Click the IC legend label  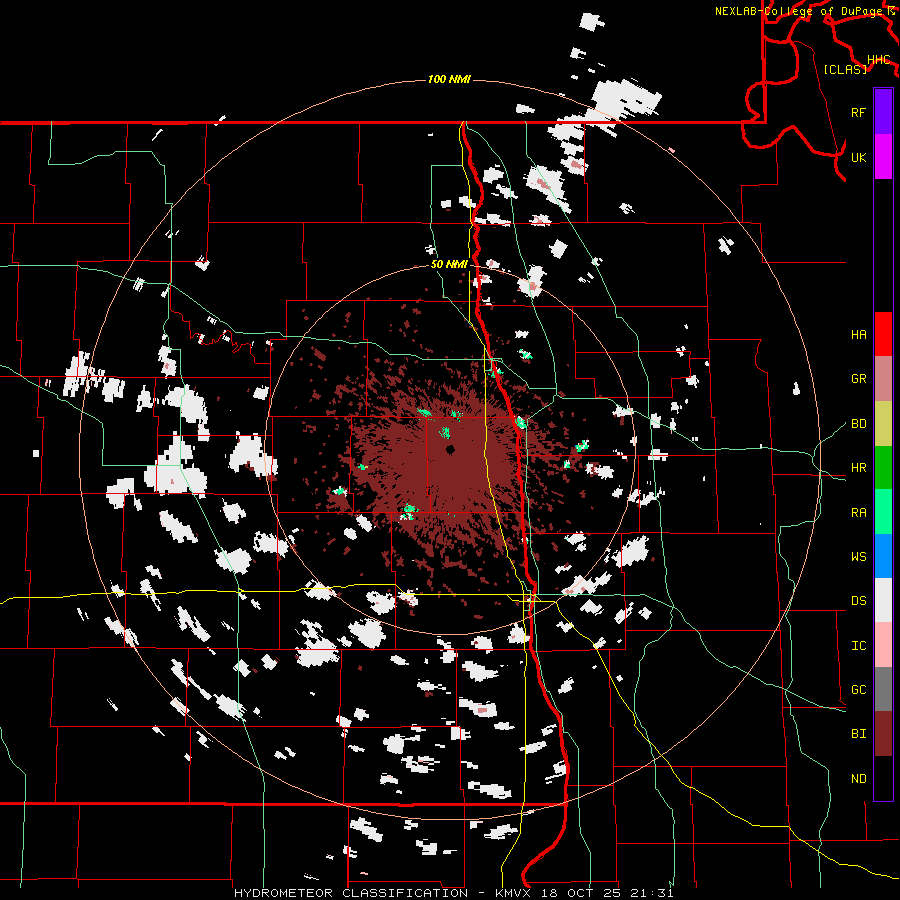[858, 646]
